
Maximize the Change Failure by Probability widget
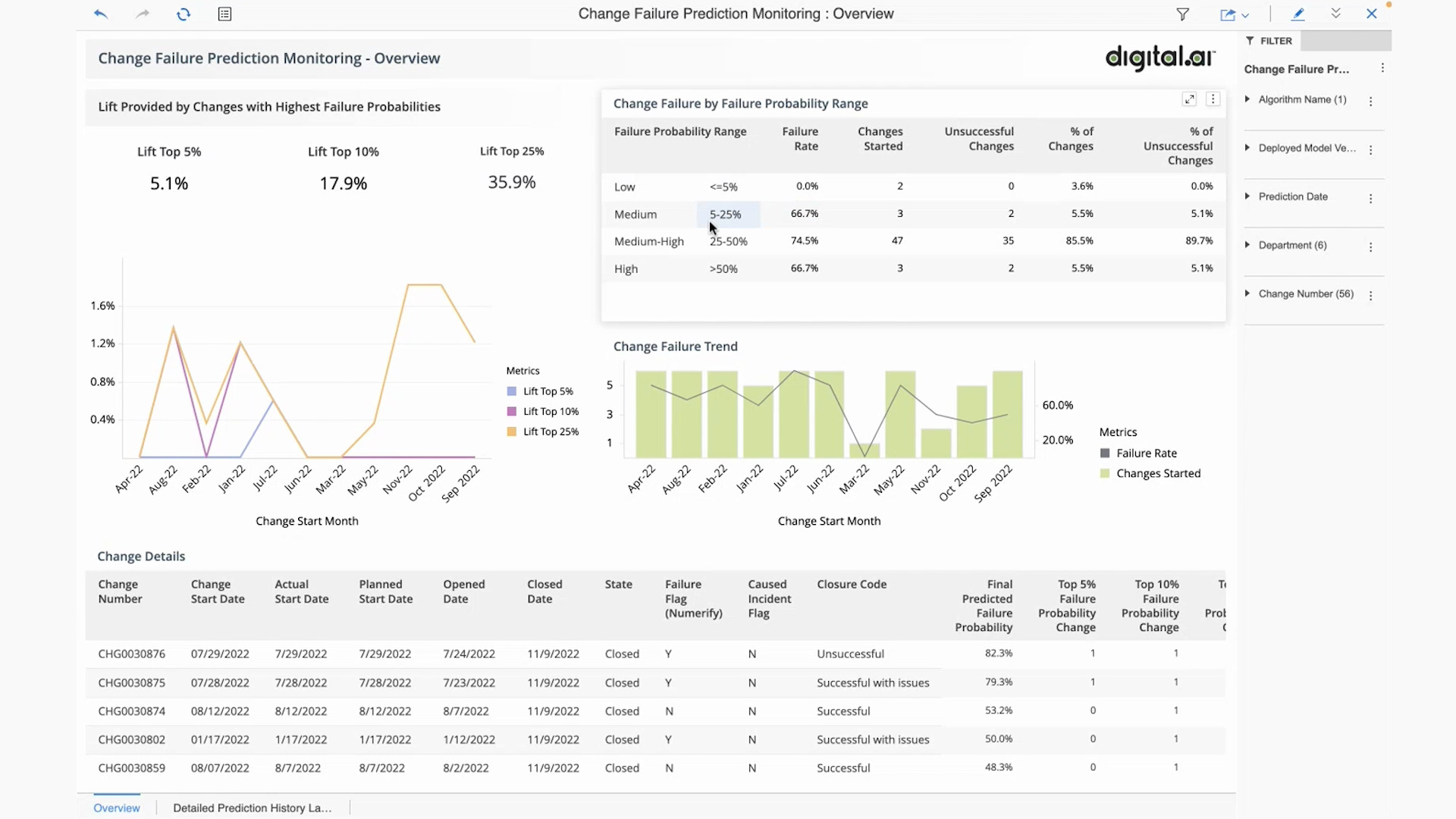tap(1189, 99)
